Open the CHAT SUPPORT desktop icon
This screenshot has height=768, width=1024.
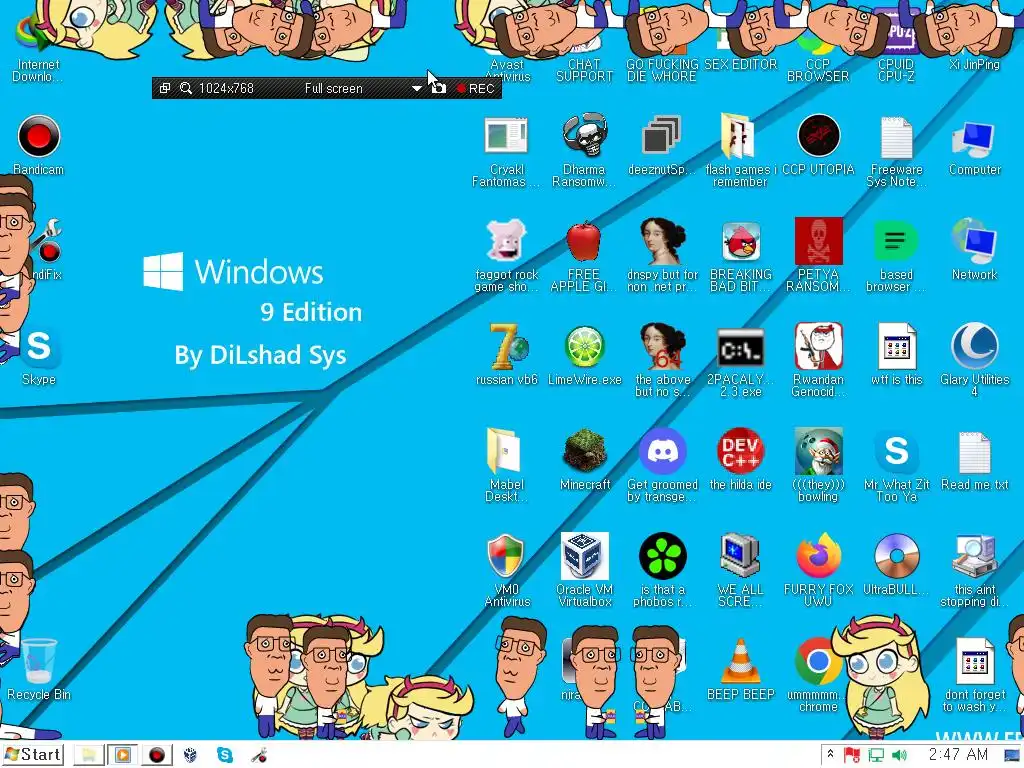pyautogui.click(x=584, y=71)
